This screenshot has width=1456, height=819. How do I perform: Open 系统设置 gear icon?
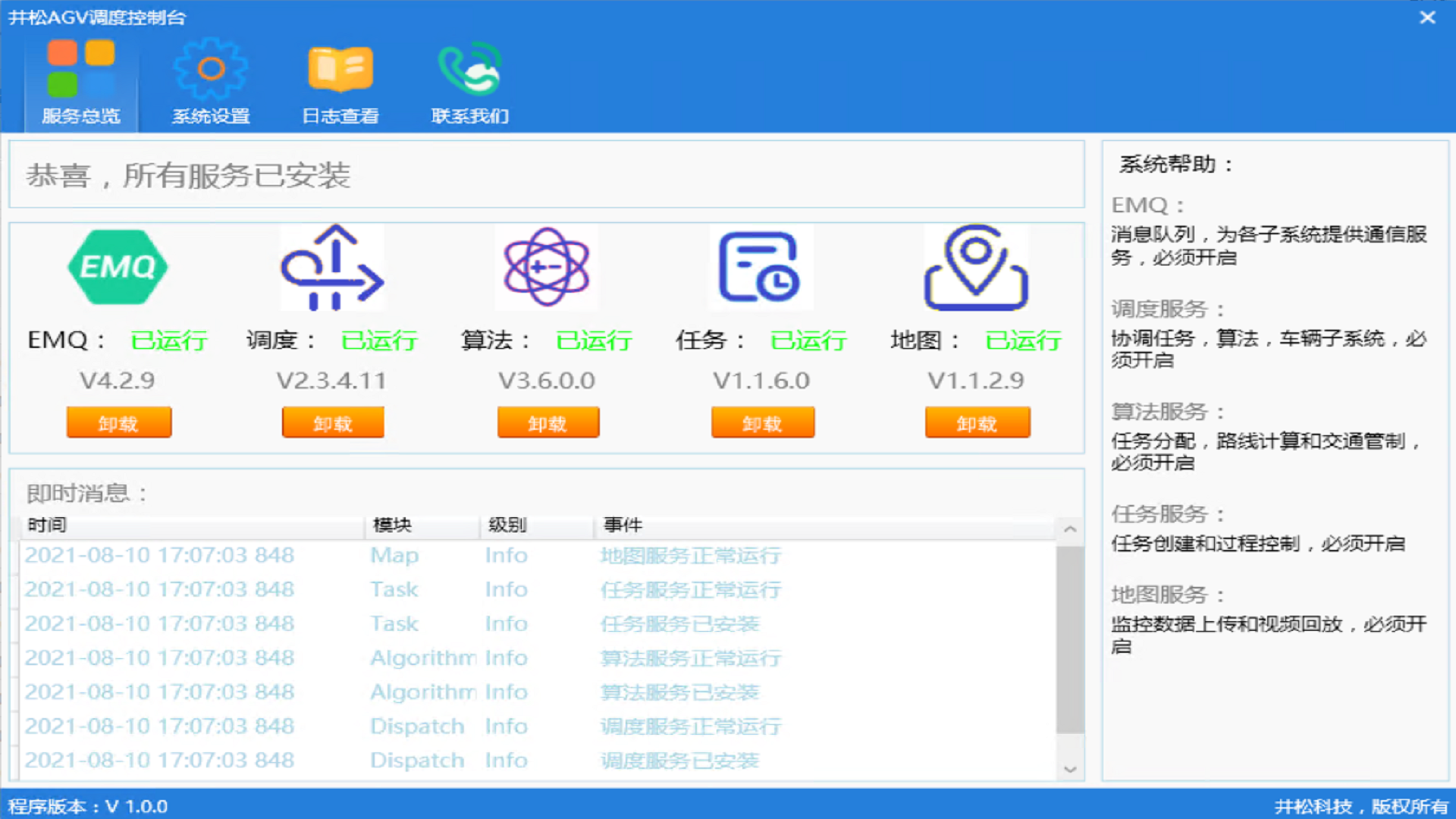coord(211,82)
